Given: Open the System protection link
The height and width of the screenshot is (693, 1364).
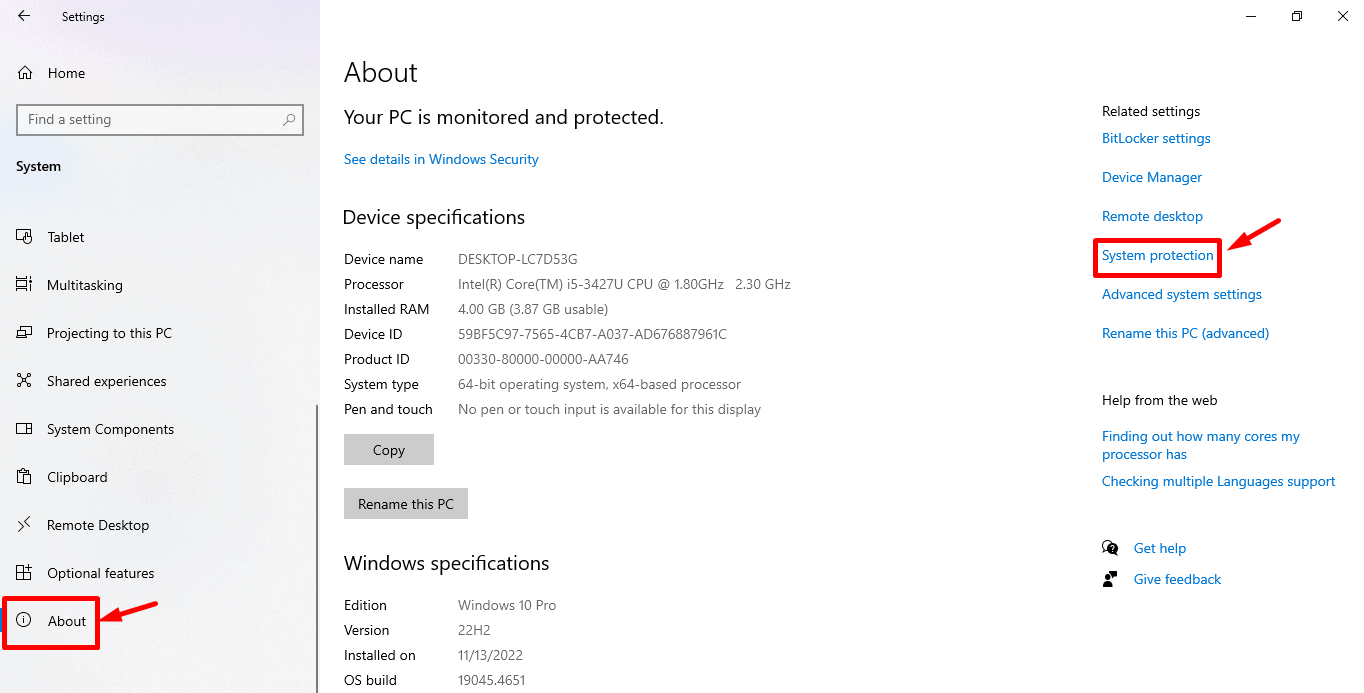Looking at the screenshot, I should click(x=1158, y=256).
